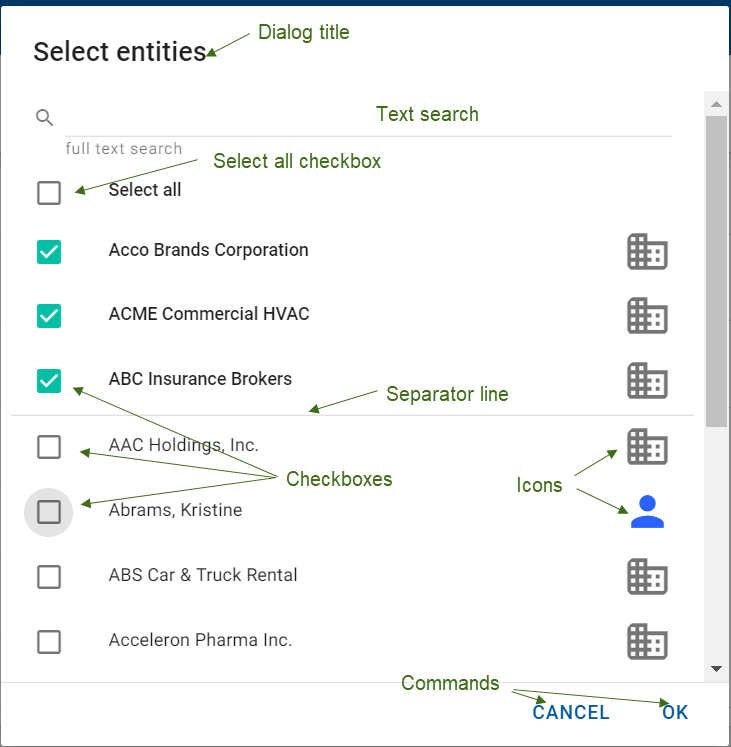Click the company icon for Acco Brands Corporation

pos(647,252)
